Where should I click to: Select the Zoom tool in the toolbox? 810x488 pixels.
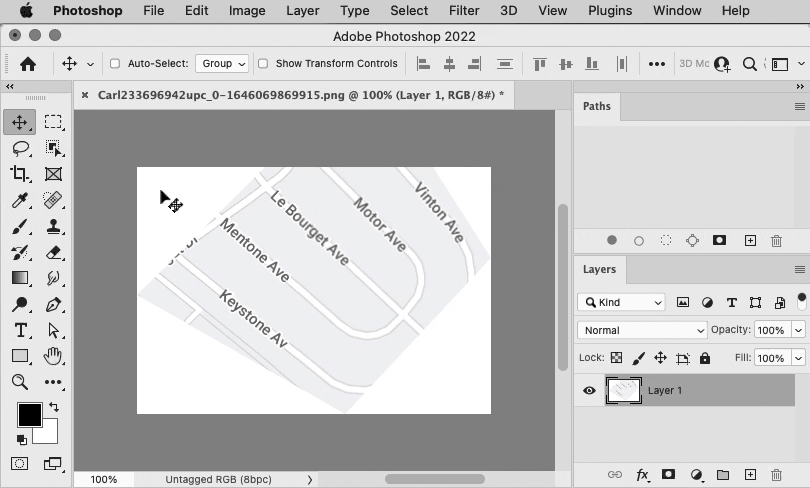coord(20,382)
